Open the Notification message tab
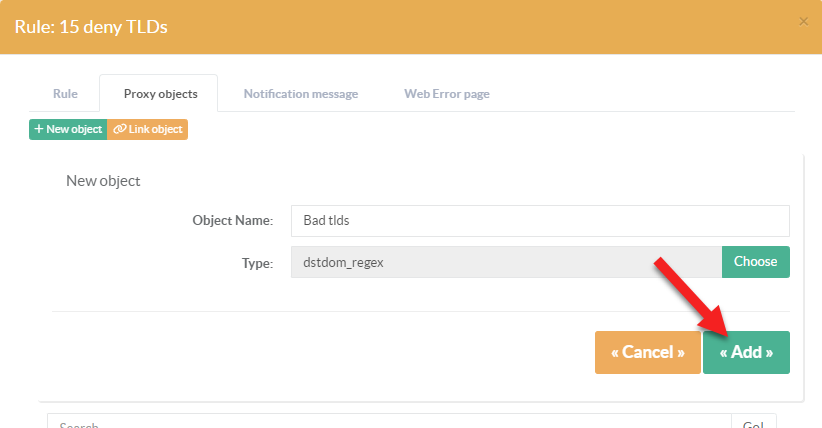 coord(300,94)
